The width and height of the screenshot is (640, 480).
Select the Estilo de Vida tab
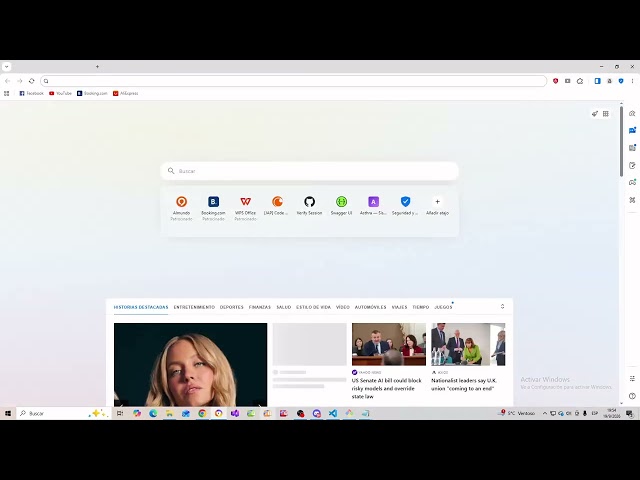click(313, 307)
